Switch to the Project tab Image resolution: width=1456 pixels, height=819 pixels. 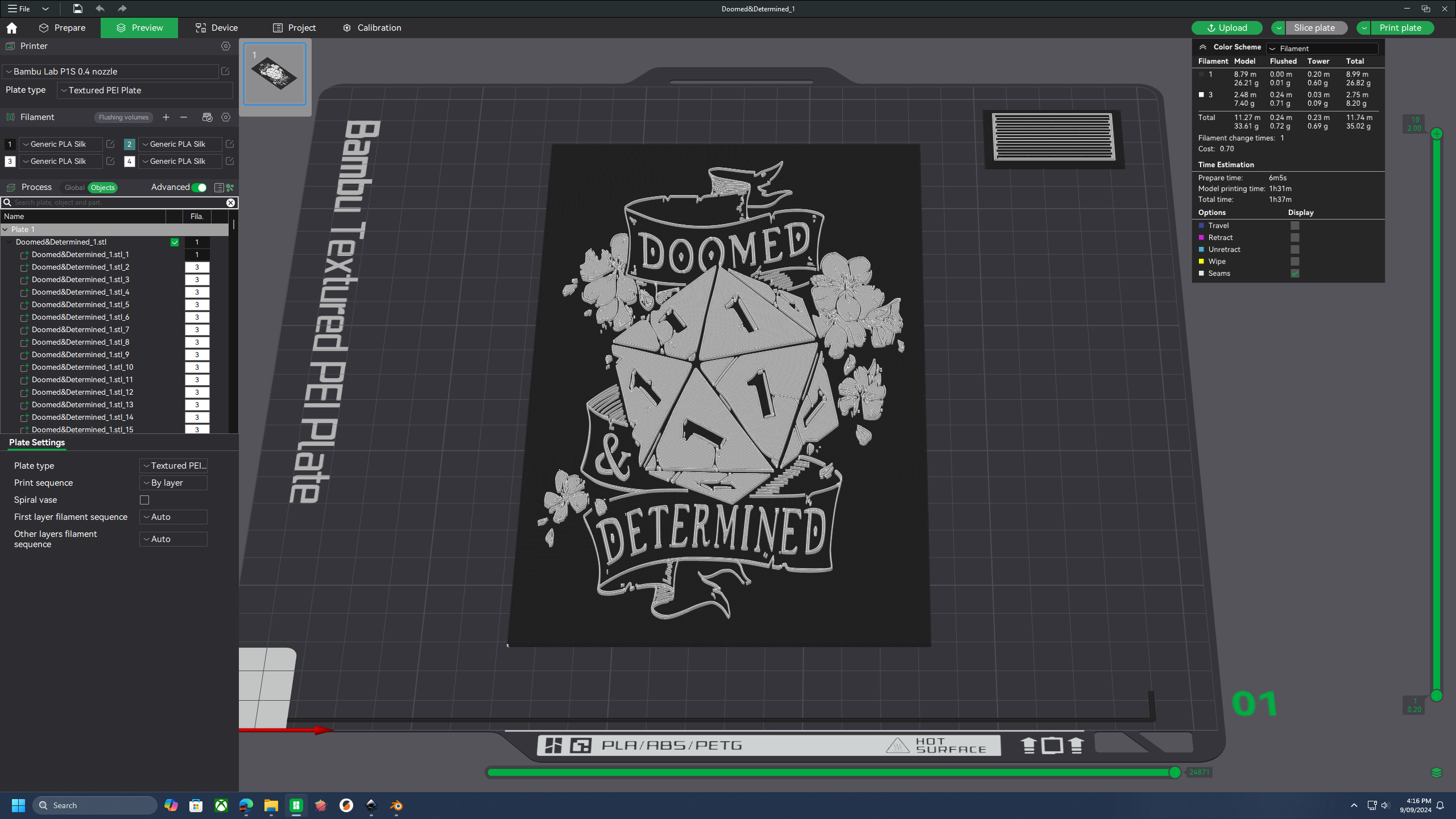click(x=294, y=28)
